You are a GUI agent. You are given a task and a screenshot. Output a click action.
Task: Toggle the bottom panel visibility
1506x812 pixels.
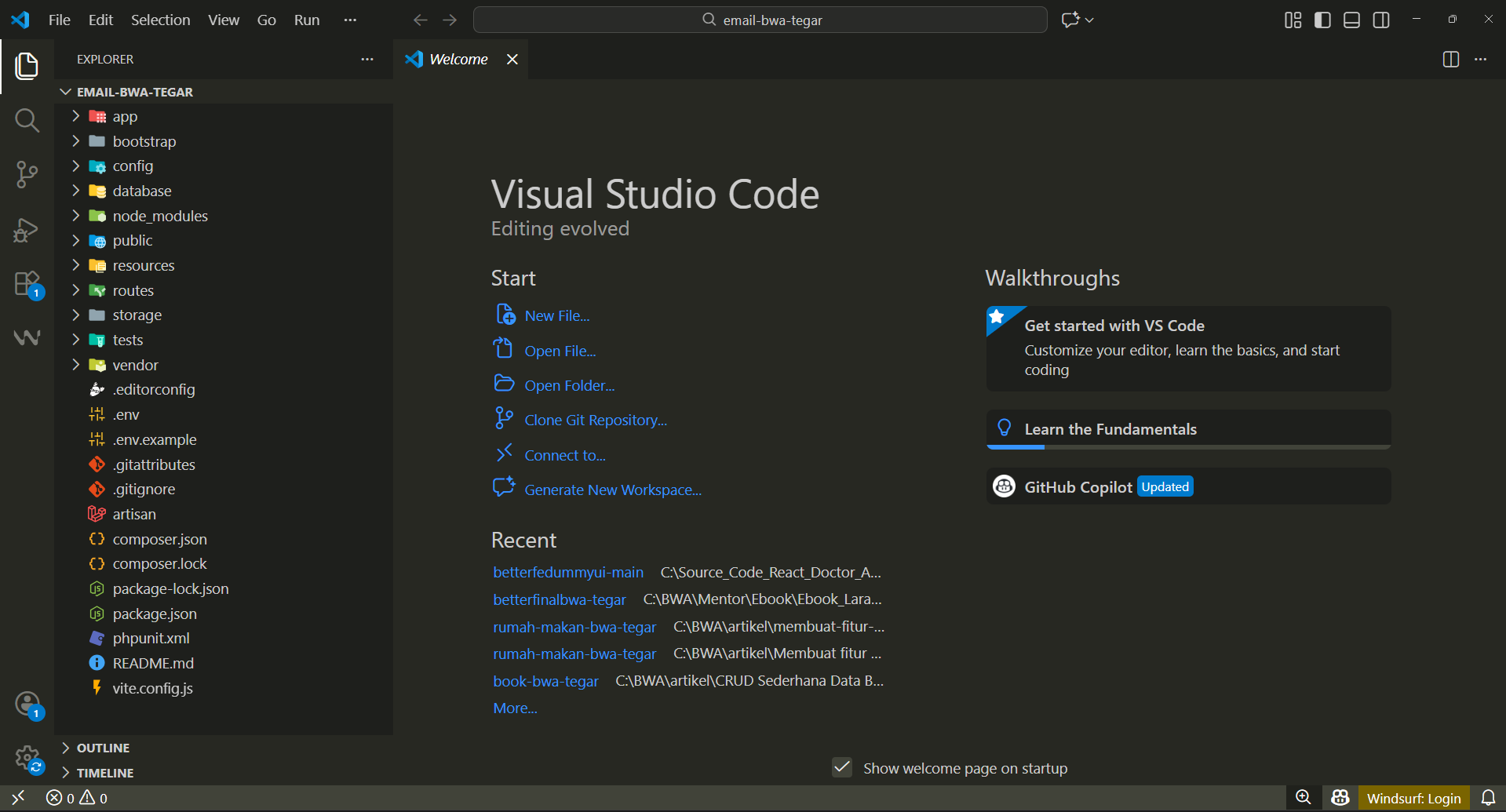point(1351,20)
